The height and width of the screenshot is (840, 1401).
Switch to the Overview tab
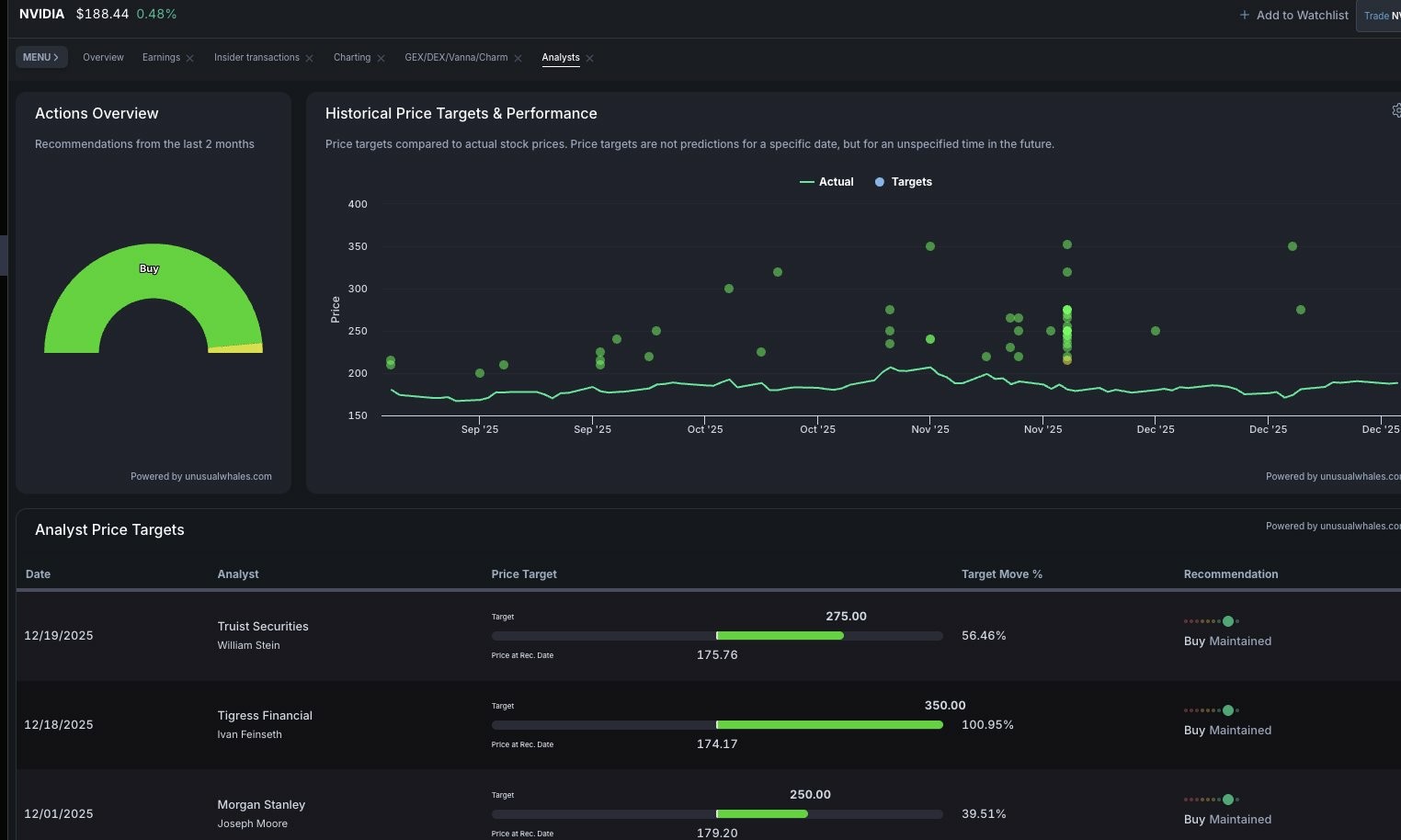coord(103,57)
